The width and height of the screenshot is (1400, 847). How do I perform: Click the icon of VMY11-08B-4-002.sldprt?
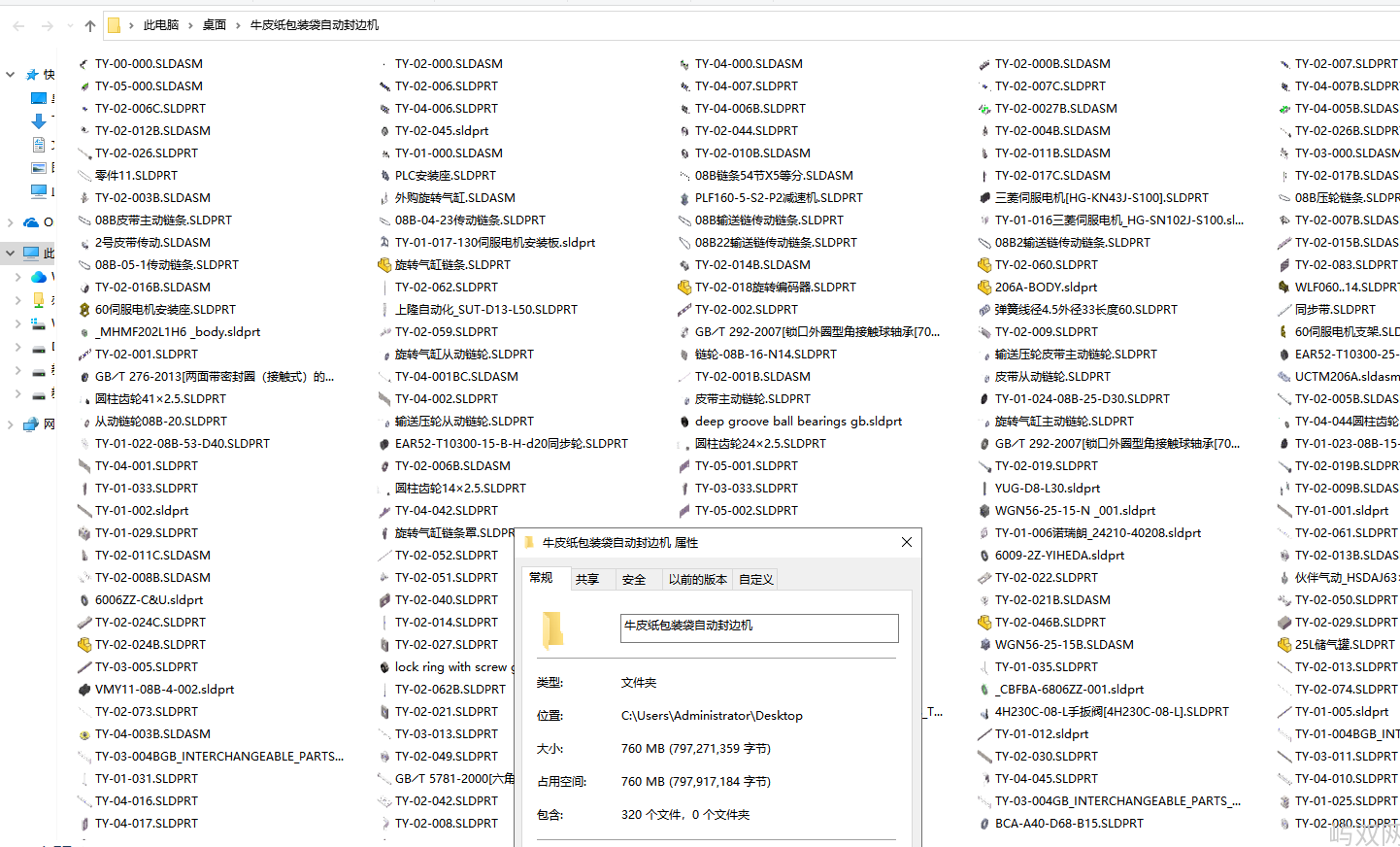coord(84,690)
